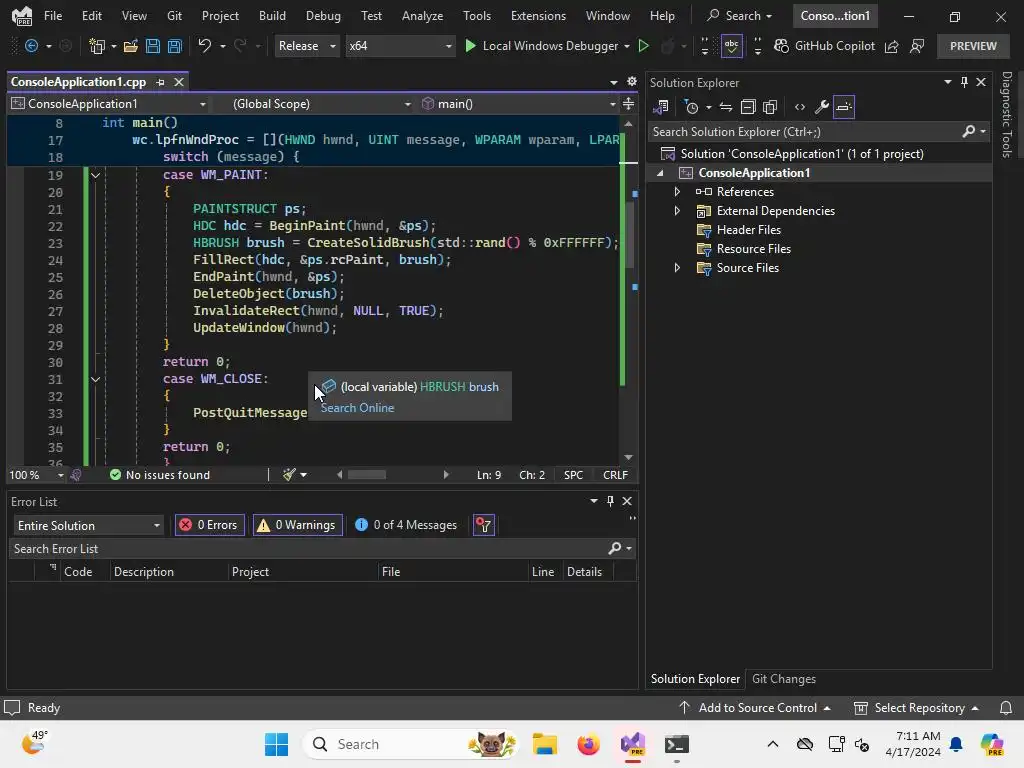Image resolution: width=1024 pixels, height=768 pixels.
Task: Click the Send Feedback person icon
Action: click(917, 46)
